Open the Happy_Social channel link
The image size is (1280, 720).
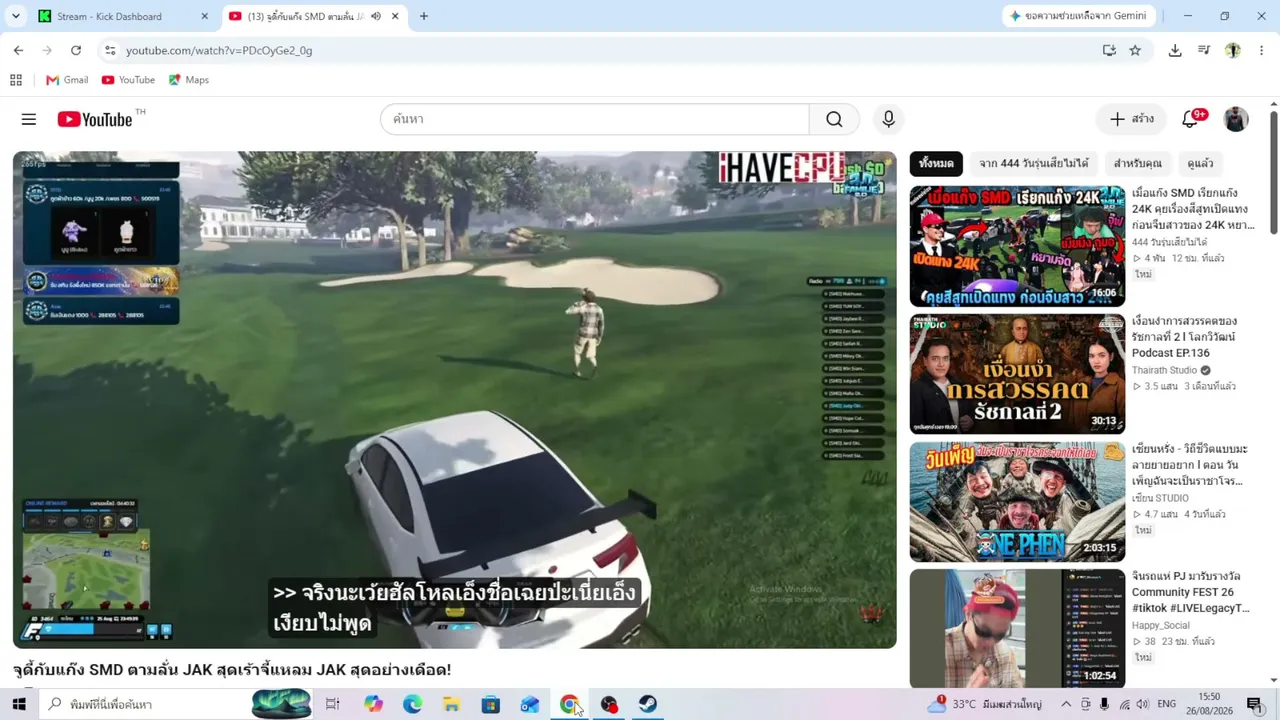click(x=1160, y=625)
